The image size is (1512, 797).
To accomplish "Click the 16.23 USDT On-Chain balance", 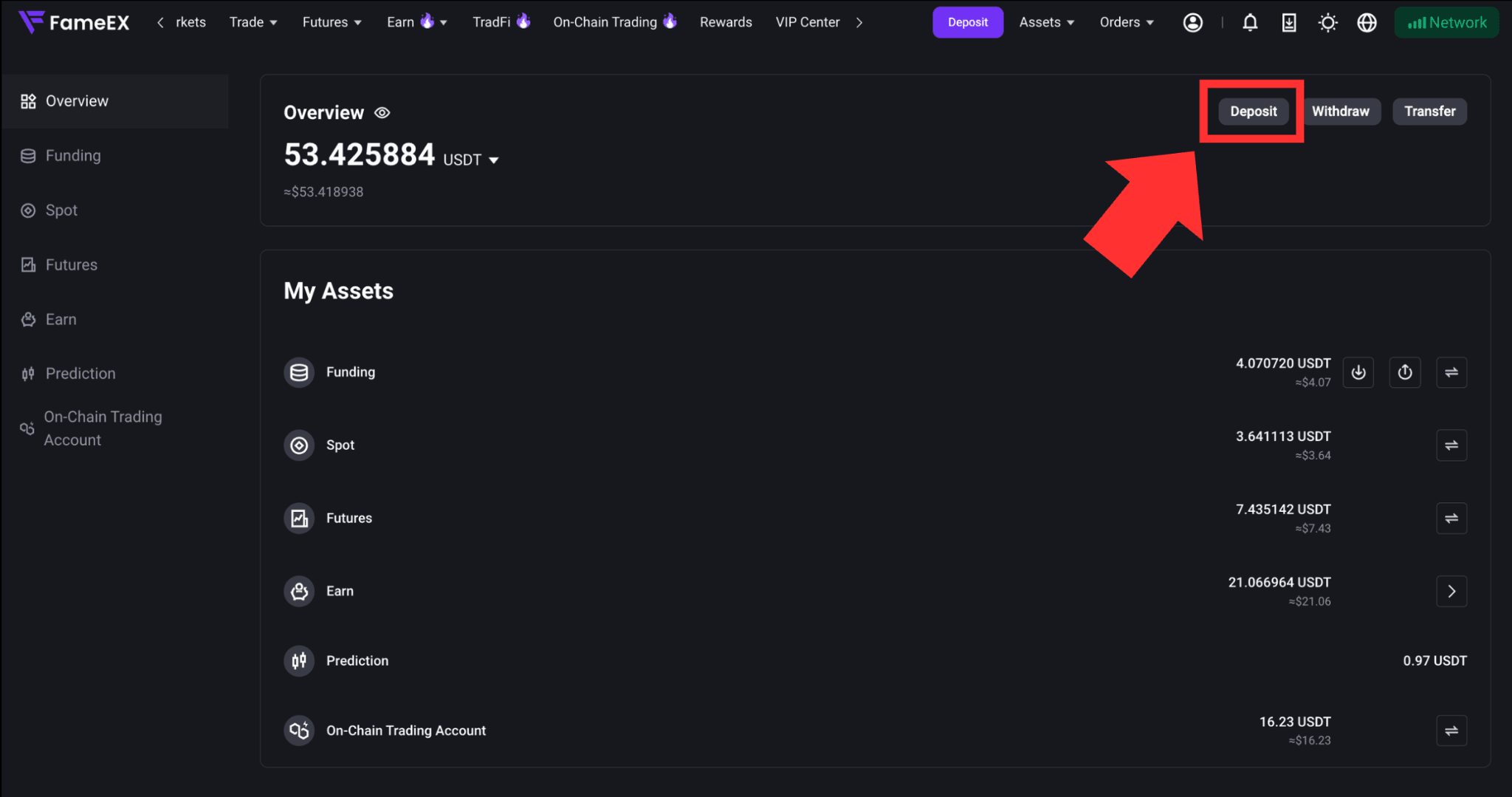I will (x=1295, y=722).
